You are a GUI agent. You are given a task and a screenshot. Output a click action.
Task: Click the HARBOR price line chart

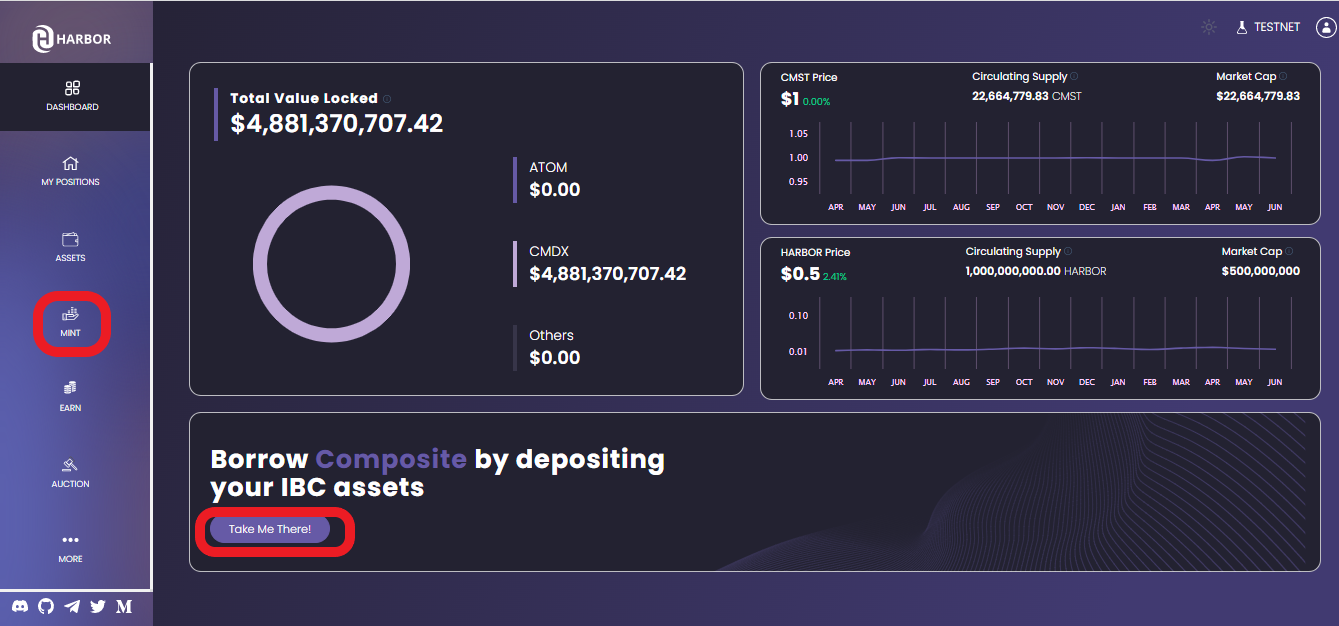click(x=1055, y=349)
